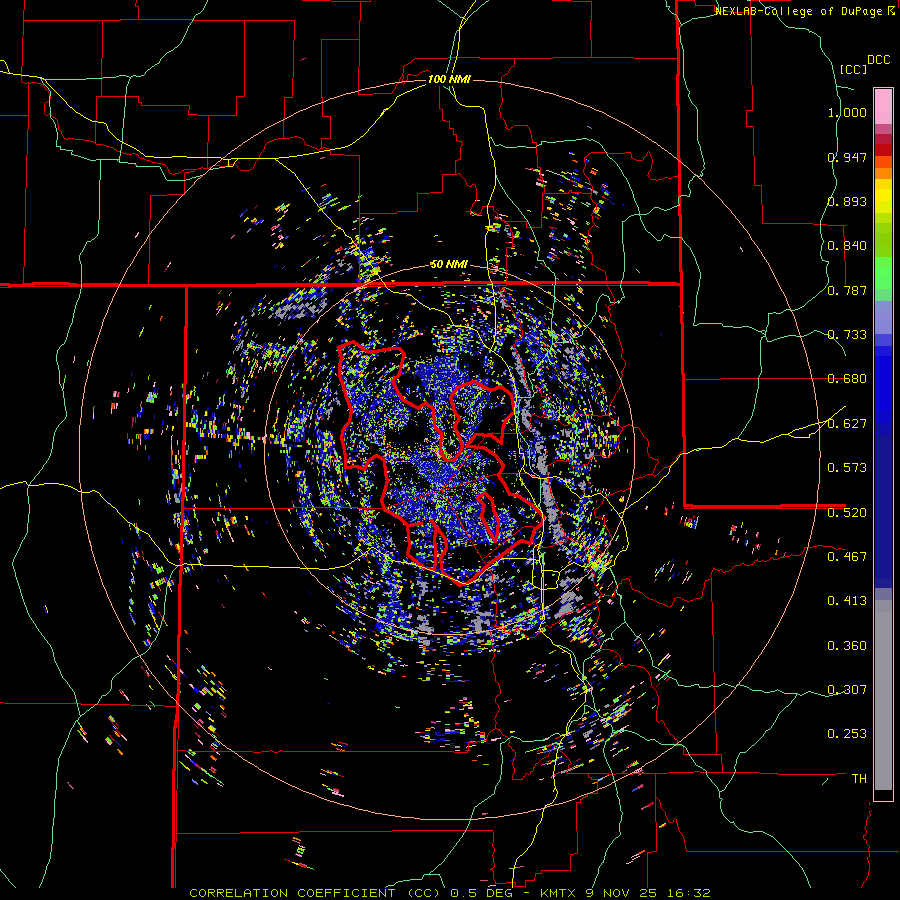Click the 1.000 value on color scale
Screen dimensions: 900x900
(847, 112)
